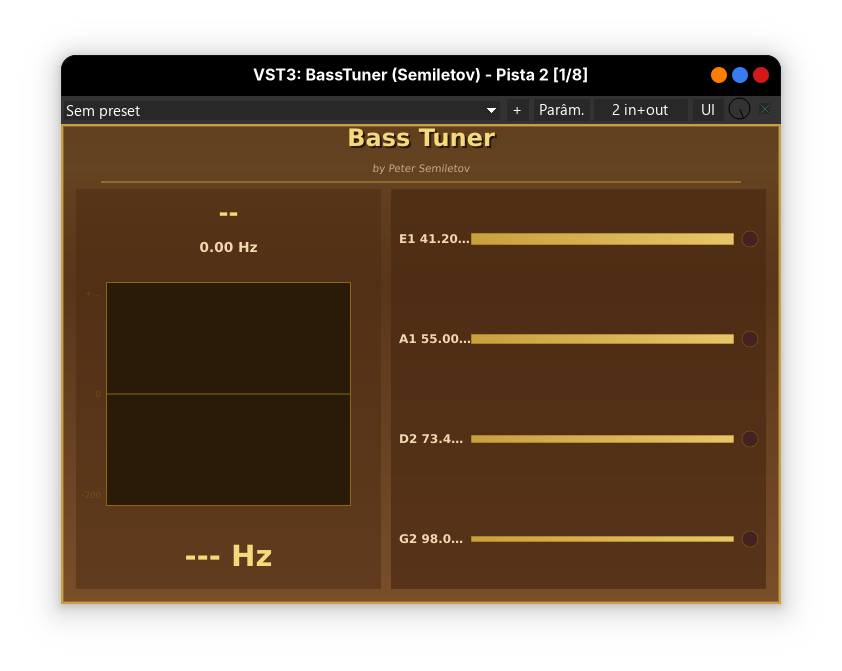
Task: Click inside the tuning meter graph area
Action: point(228,392)
